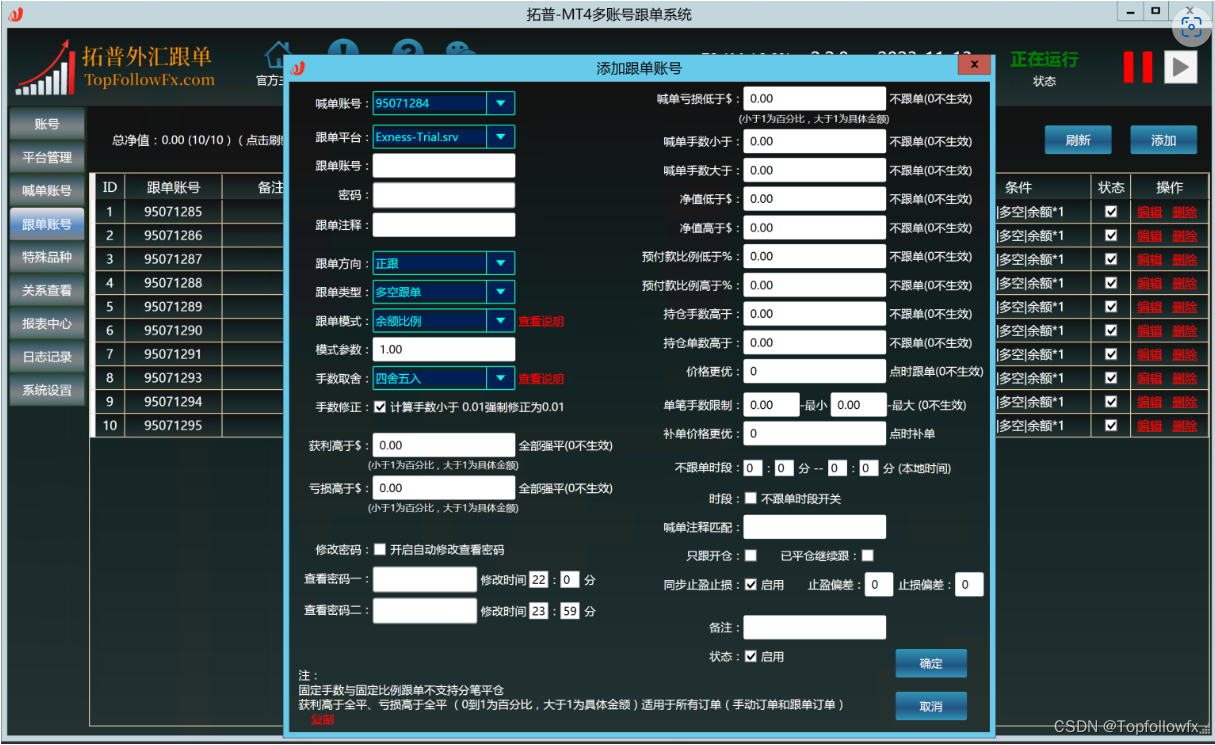This screenshot has height=745, width=1215.
Task: Open the 系统设置 sidebar tab
Action: [x=47, y=390]
